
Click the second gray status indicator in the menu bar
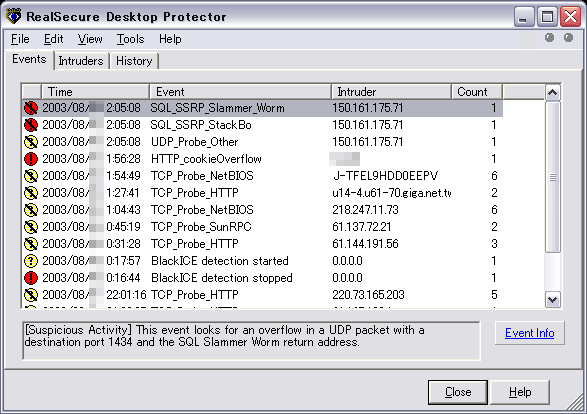tap(568, 37)
